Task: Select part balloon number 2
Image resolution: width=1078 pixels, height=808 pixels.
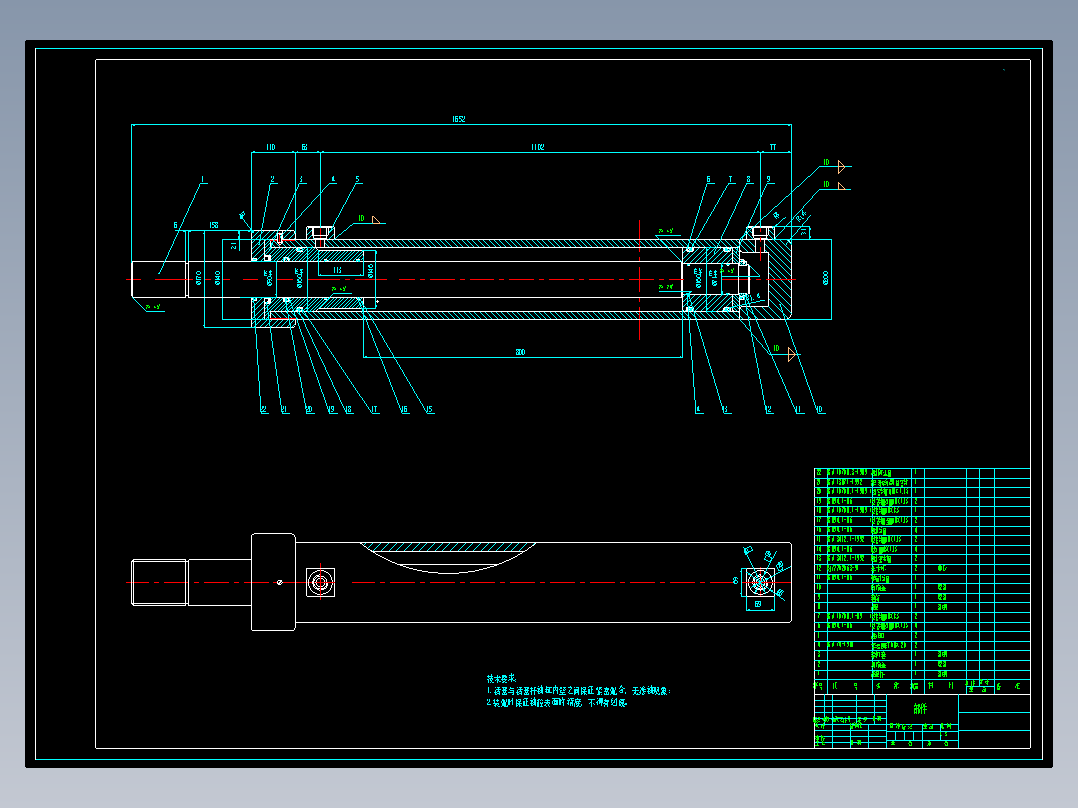Action: [x=273, y=179]
